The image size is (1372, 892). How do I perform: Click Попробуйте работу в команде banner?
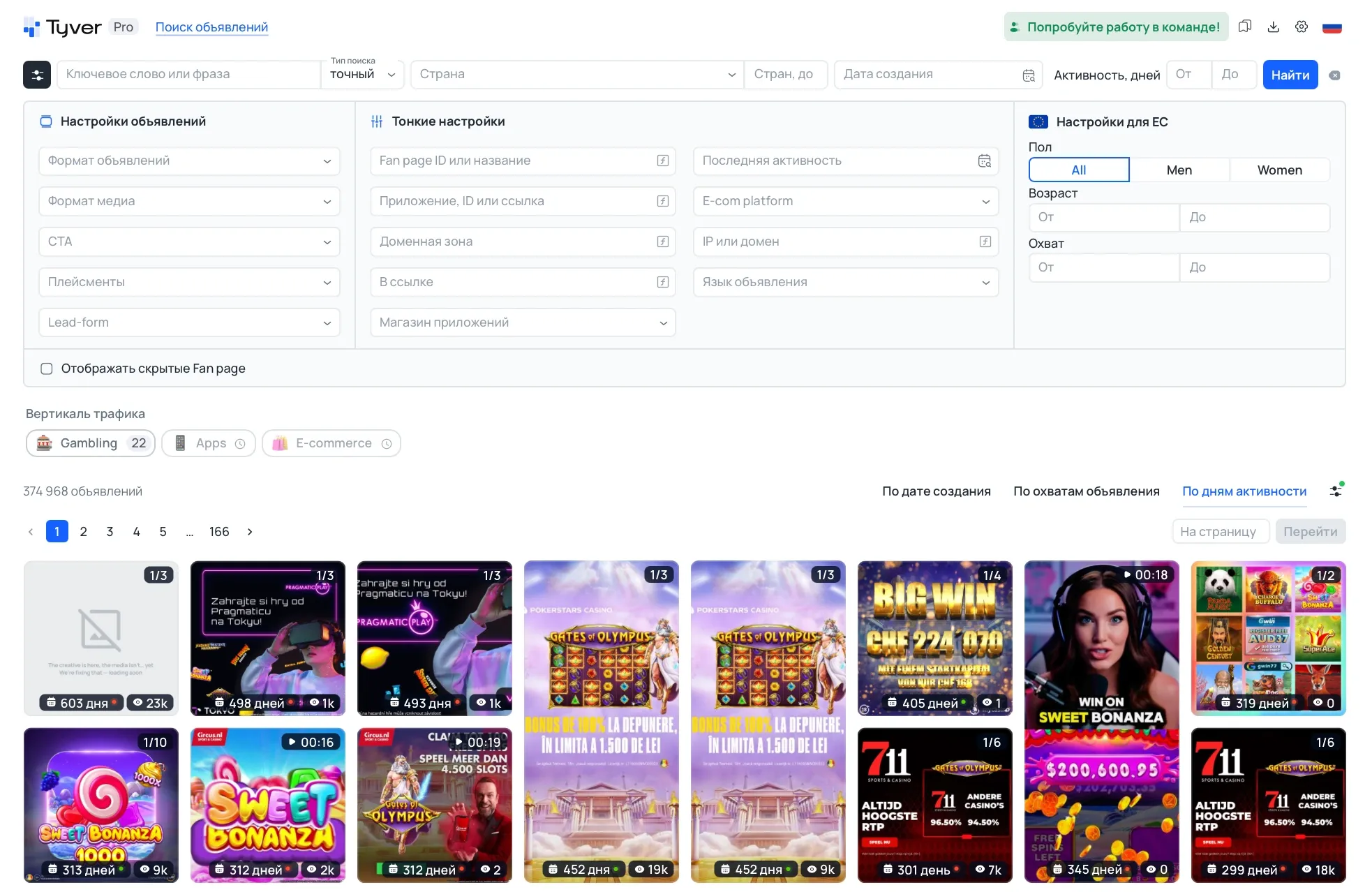pyautogui.click(x=1117, y=27)
